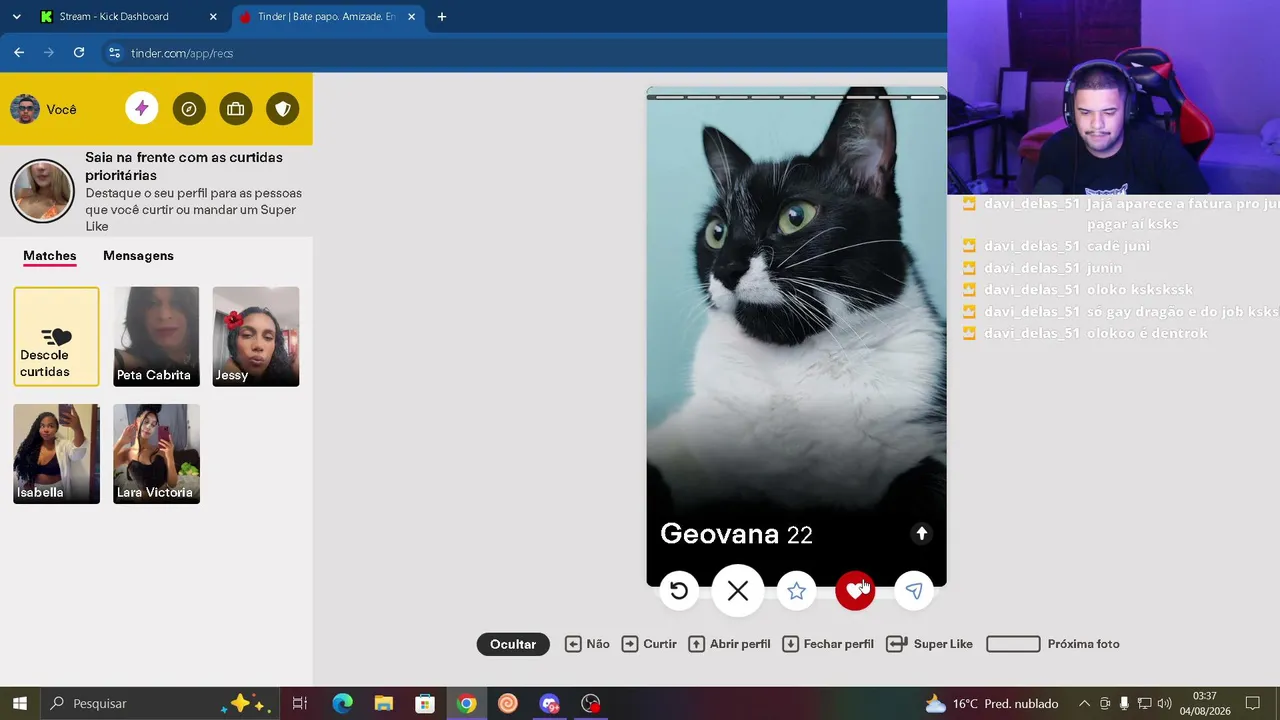Open the match Peta Cabrita

156,336
